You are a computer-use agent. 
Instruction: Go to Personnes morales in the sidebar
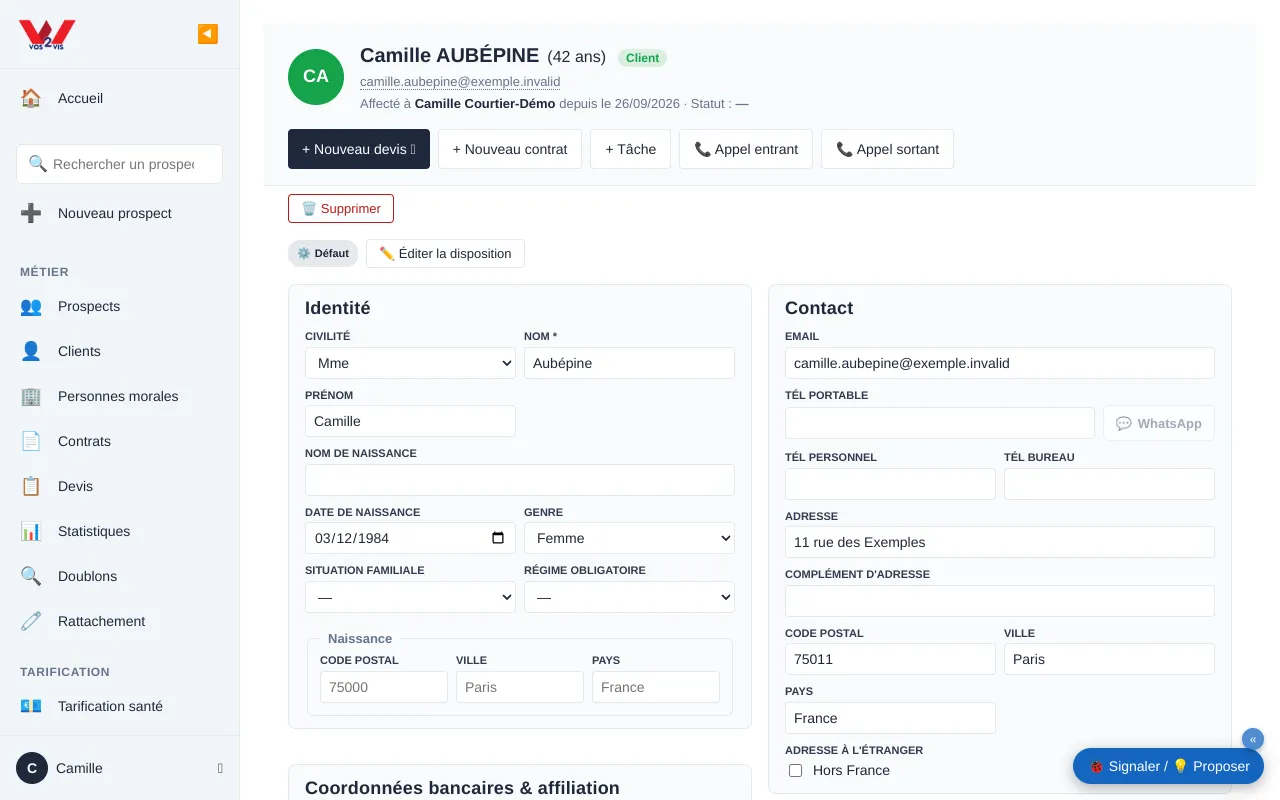pyautogui.click(x=118, y=396)
